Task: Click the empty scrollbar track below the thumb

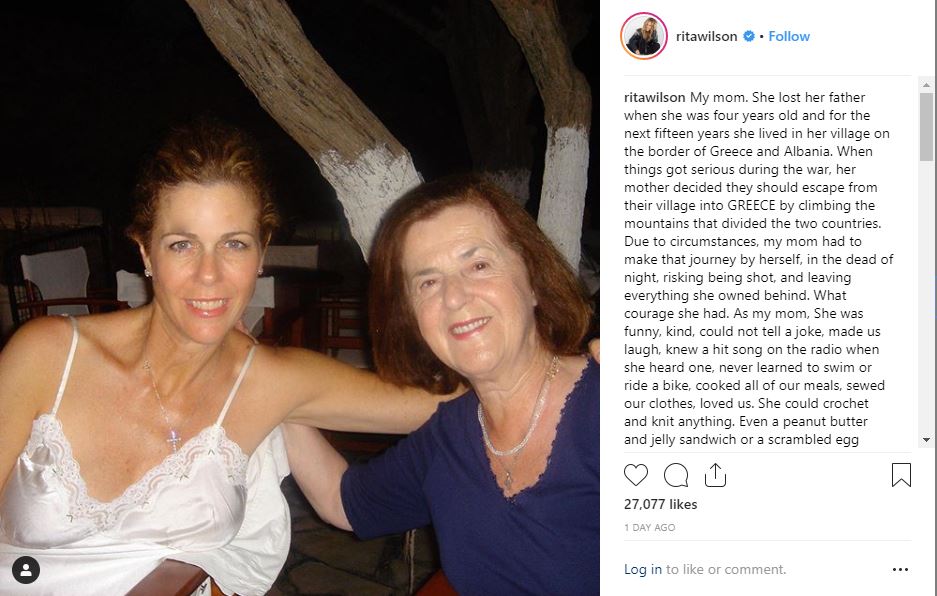Action: 926,300
